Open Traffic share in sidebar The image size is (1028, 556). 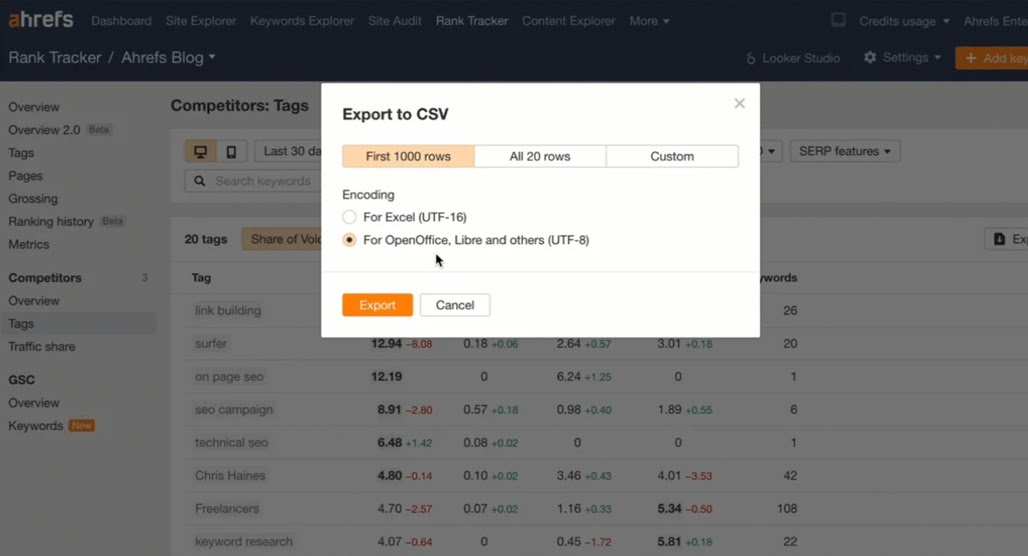point(42,347)
